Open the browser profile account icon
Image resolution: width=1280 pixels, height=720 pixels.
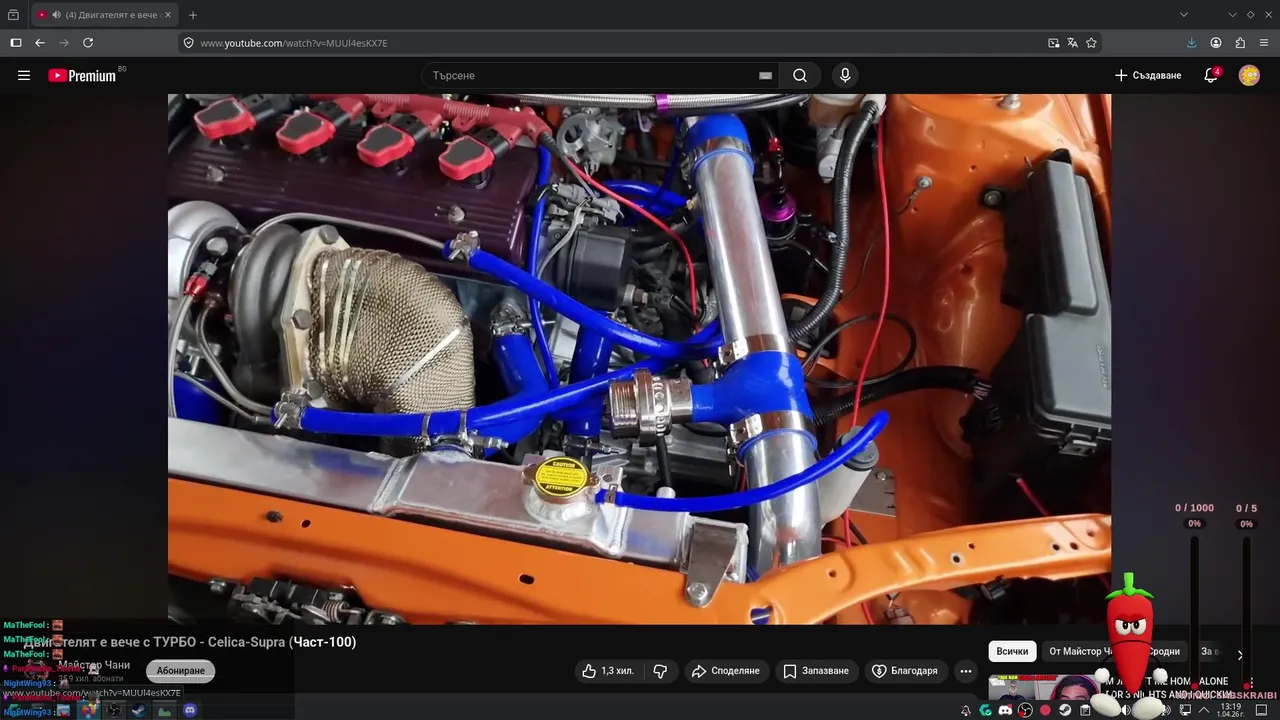coord(1216,43)
